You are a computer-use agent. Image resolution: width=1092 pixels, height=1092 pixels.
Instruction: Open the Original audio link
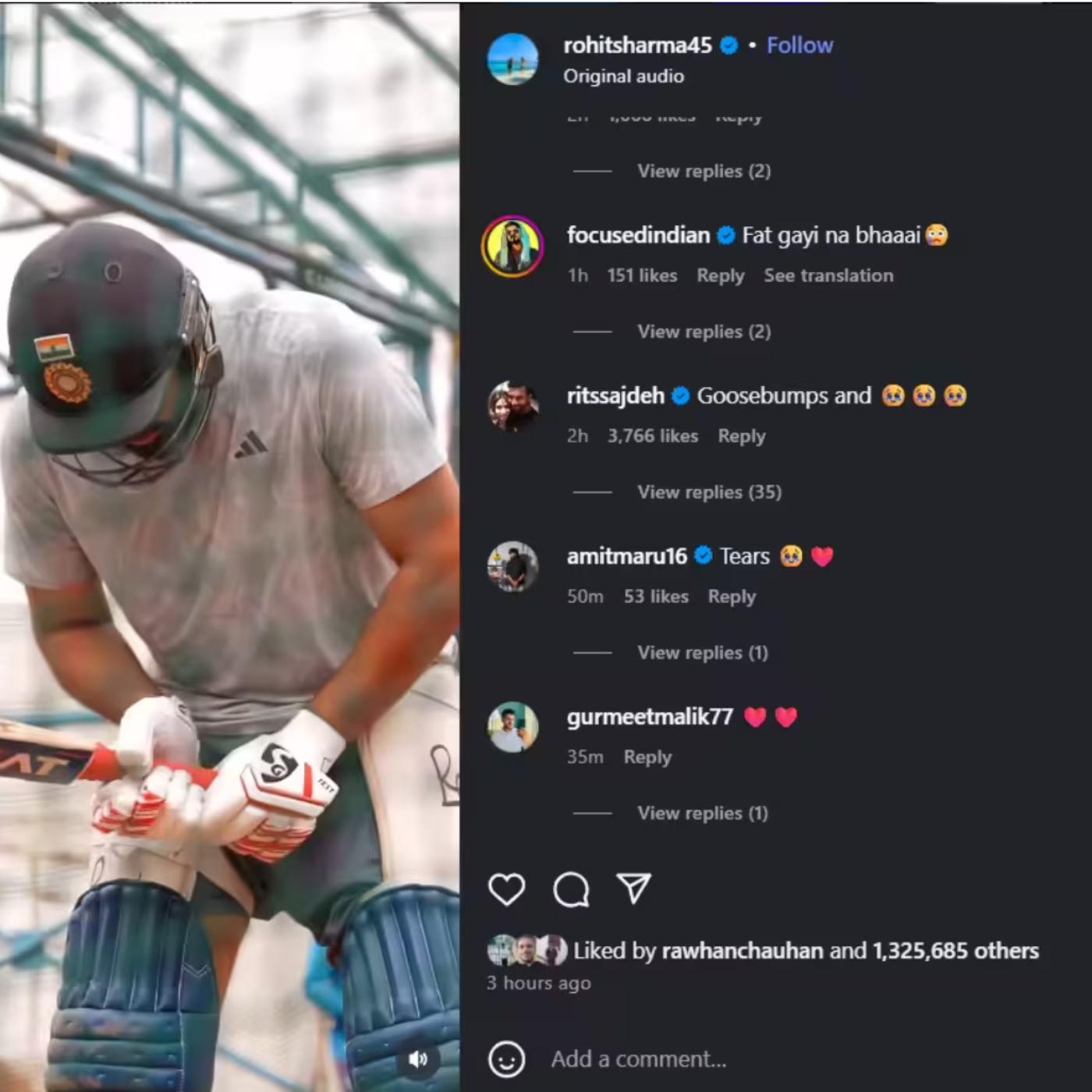623,76
